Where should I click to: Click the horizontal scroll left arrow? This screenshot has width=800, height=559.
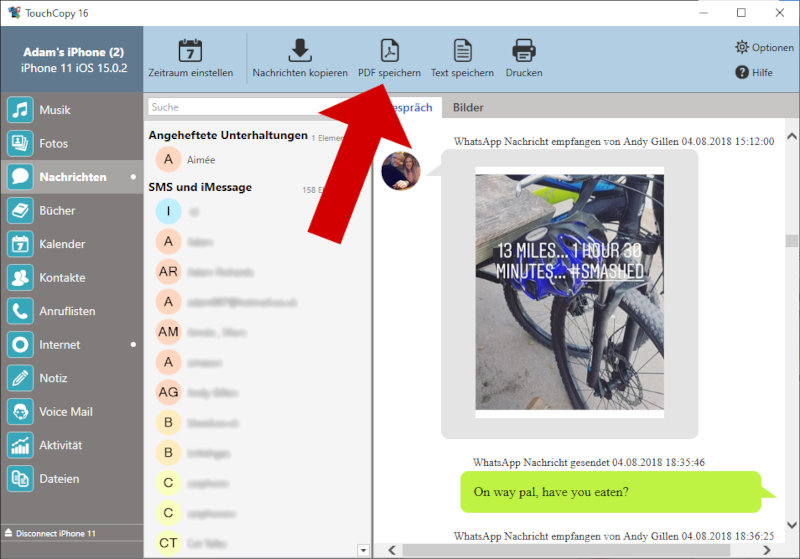[392, 550]
